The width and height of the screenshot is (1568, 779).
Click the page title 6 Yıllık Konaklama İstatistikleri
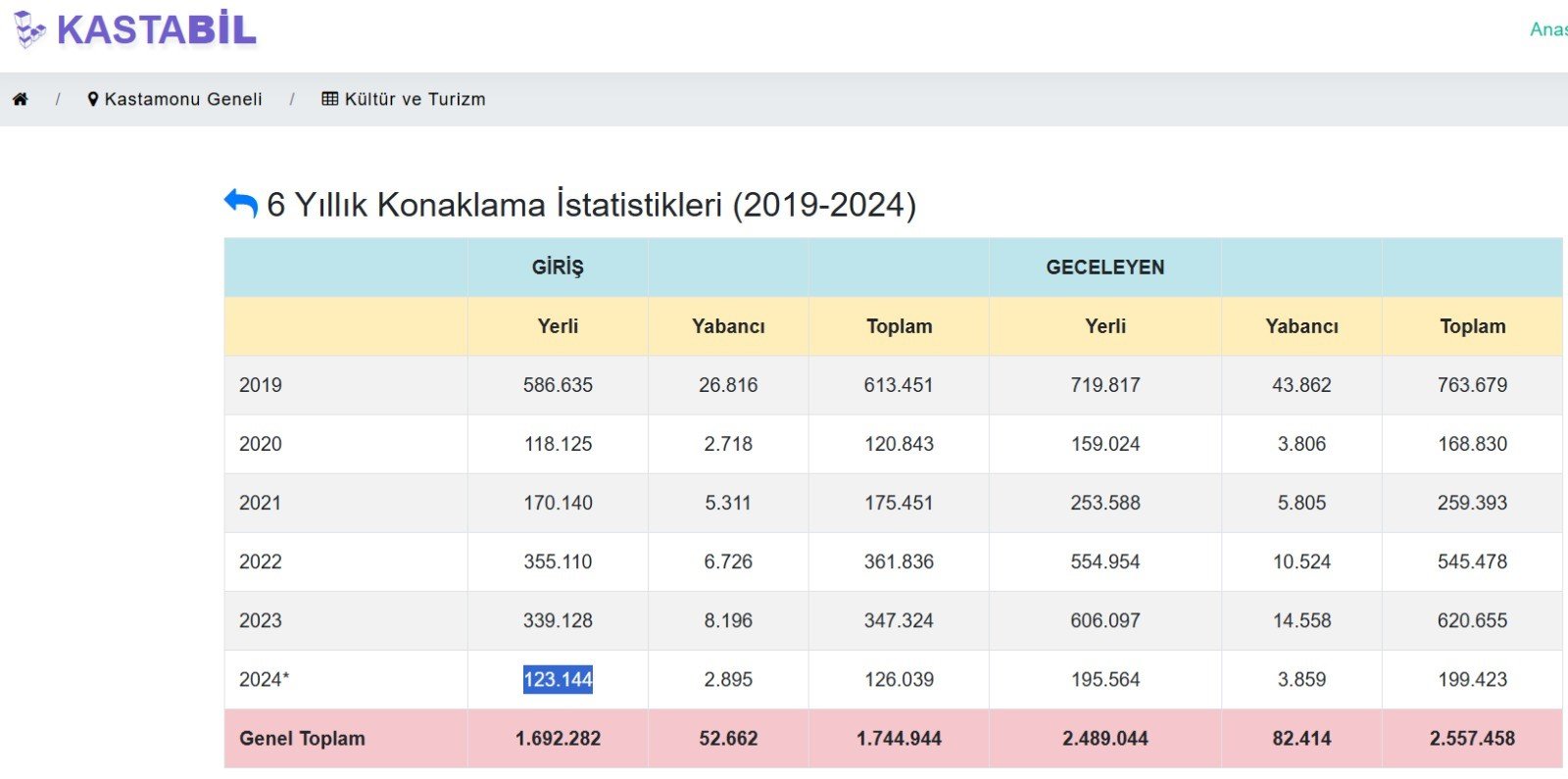click(591, 205)
